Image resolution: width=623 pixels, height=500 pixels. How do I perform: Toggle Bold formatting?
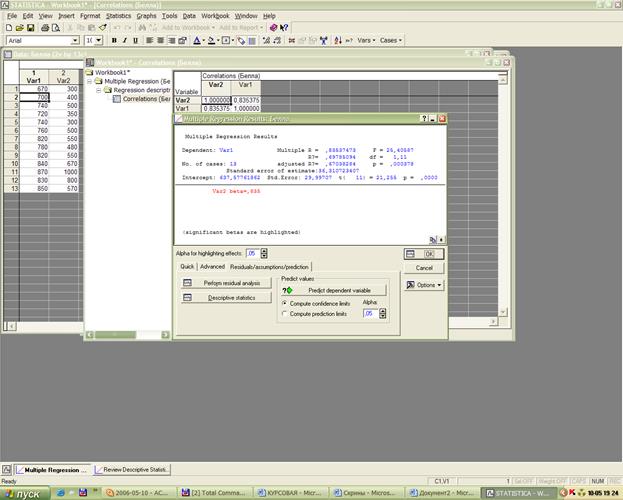[x=114, y=40]
